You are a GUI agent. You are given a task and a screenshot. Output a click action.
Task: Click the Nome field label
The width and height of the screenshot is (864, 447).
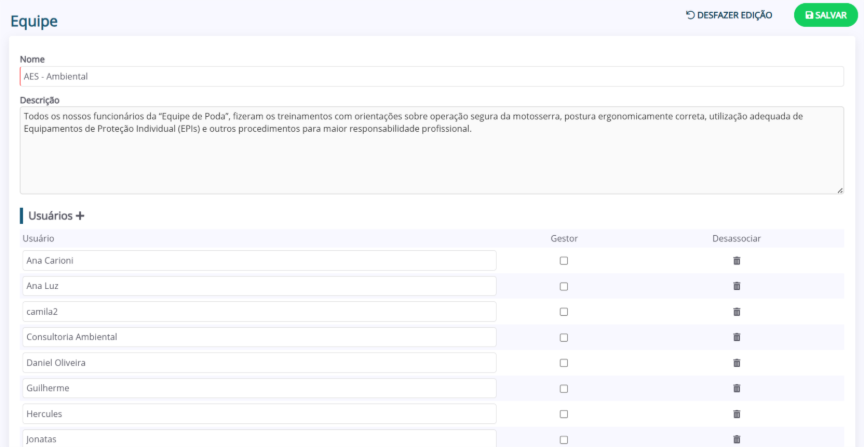click(32, 59)
